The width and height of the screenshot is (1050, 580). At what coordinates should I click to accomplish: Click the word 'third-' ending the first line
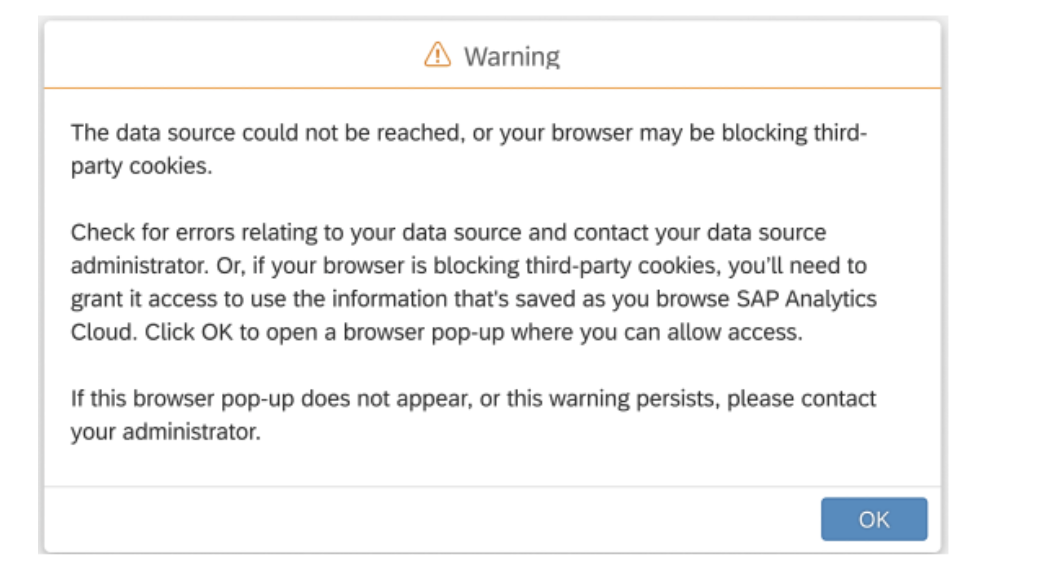[x=840, y=133]
